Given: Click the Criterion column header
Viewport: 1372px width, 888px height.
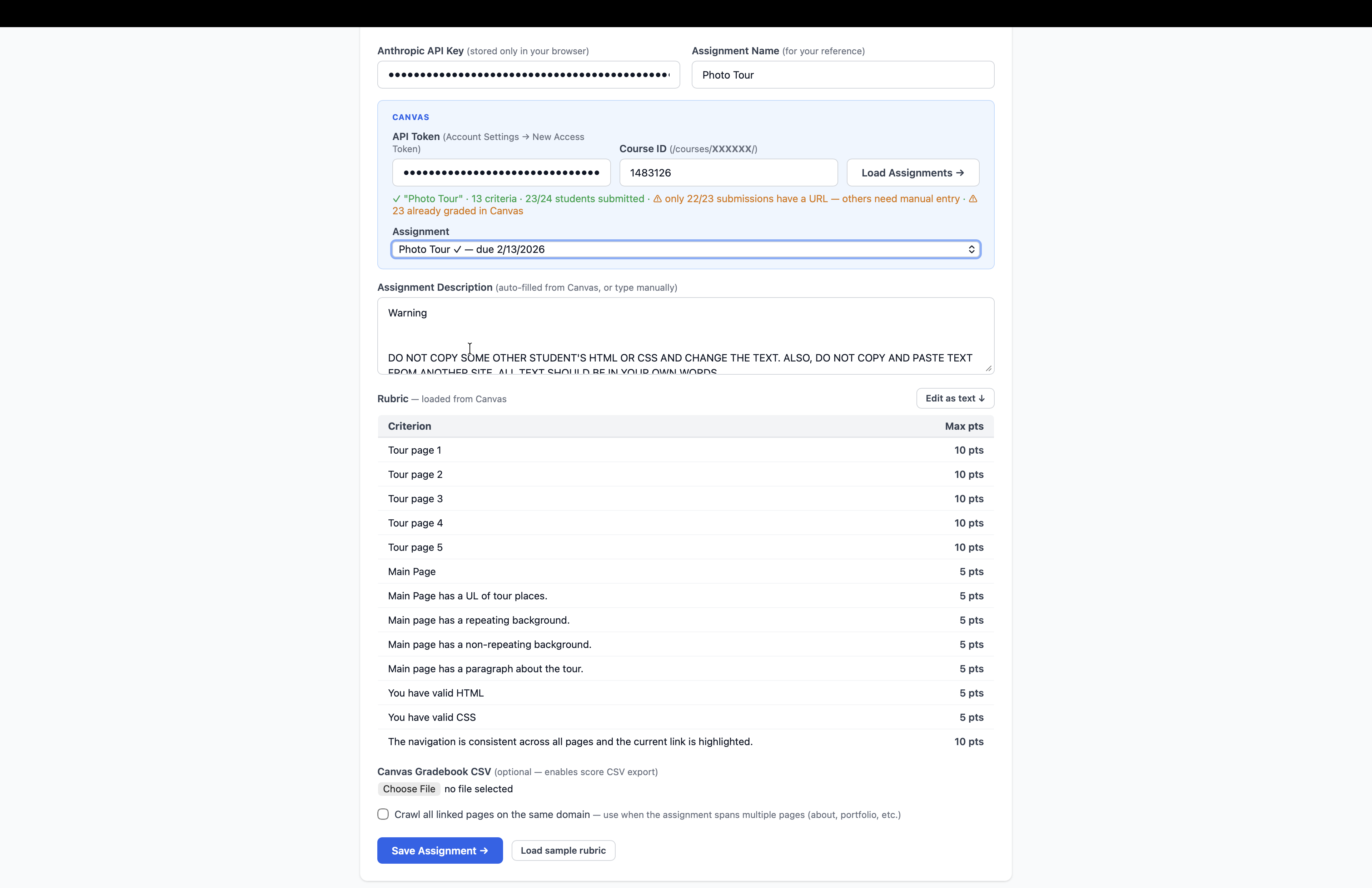Looking at the screenshot, I should click(x=409, y=426).
